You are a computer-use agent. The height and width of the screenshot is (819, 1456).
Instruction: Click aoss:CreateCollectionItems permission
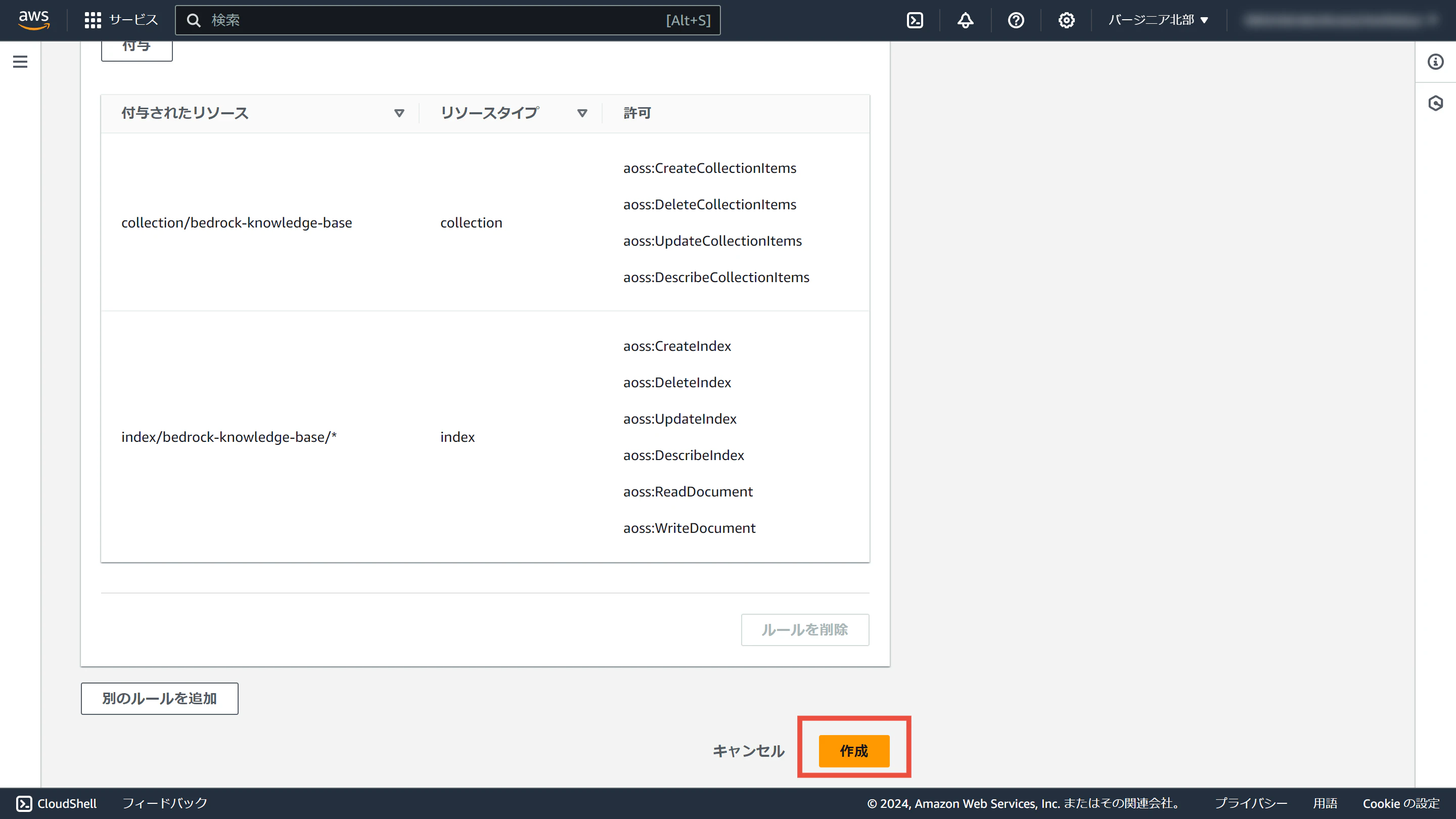[709, 168]
